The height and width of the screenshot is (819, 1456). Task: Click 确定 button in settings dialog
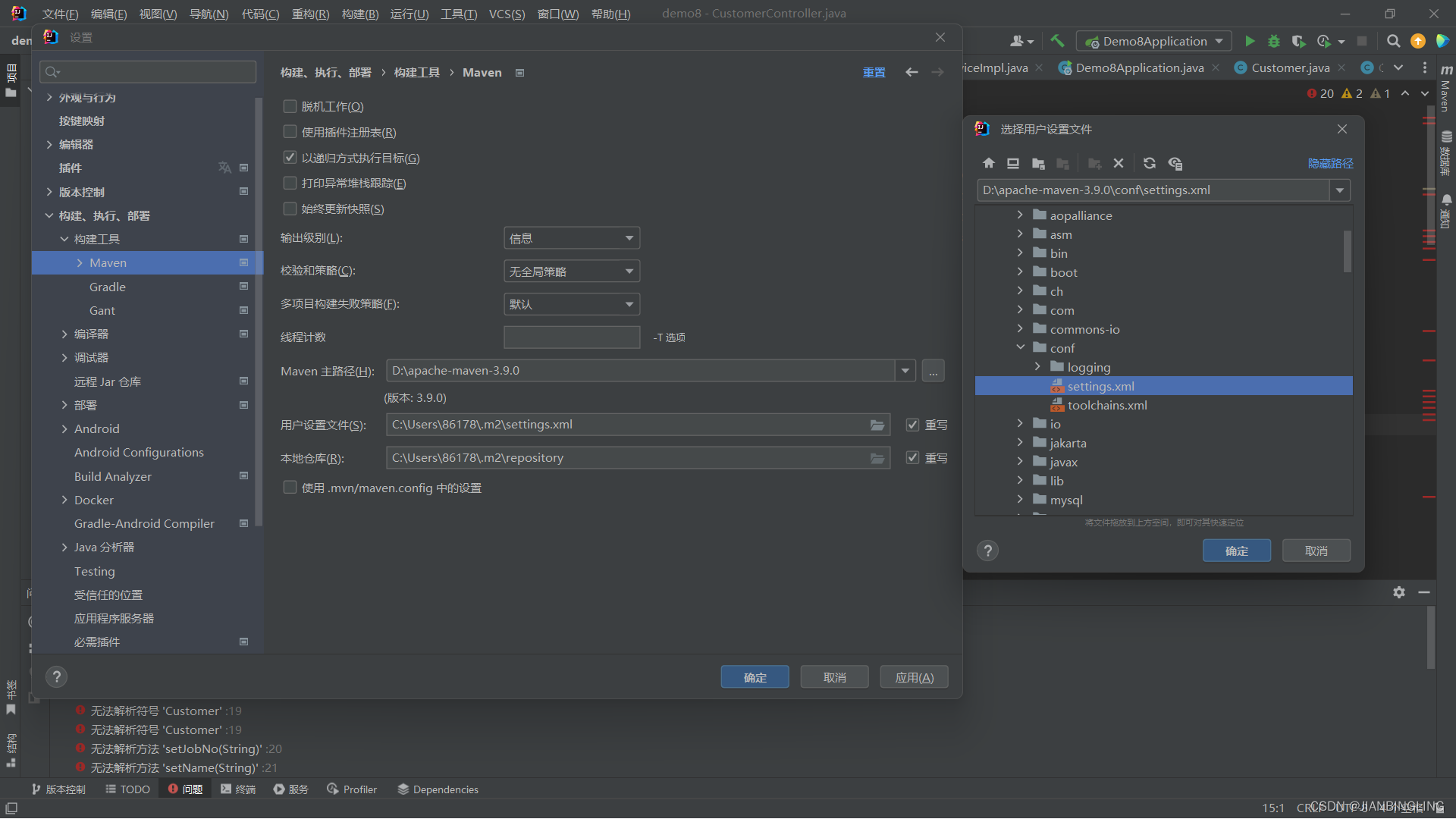(755, 677)
